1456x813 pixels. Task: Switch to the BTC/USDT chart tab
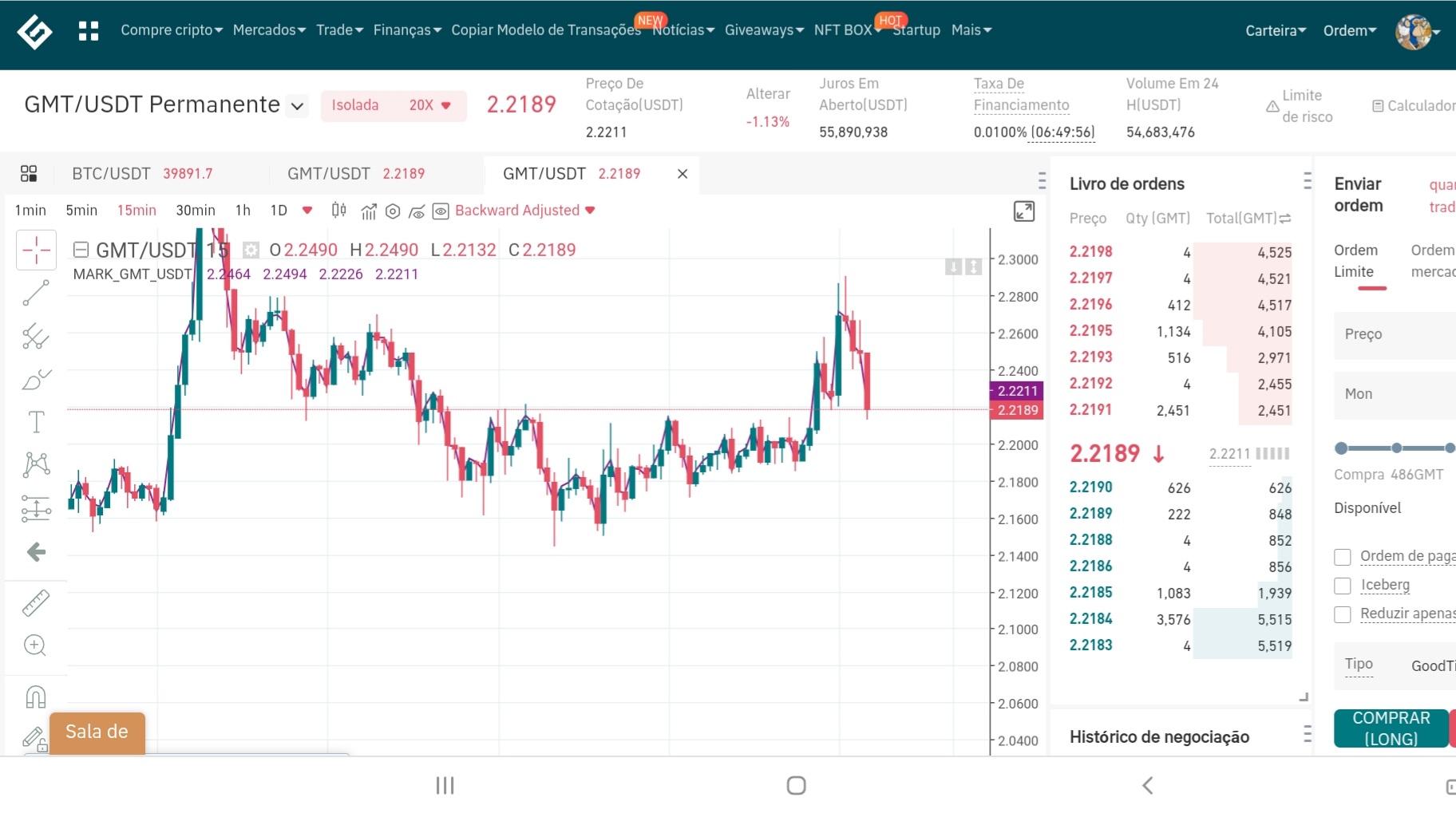pyautogui.click(x=142, y=174)
